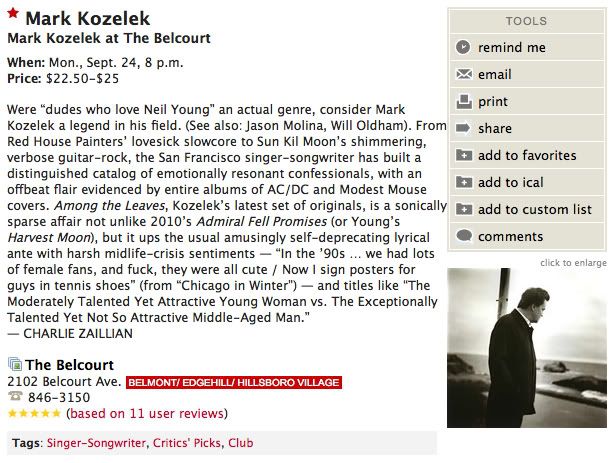Click the venue icon beside The Belcourt
The height and width of the screenshot is (463, 614).
tap(14, 364)
